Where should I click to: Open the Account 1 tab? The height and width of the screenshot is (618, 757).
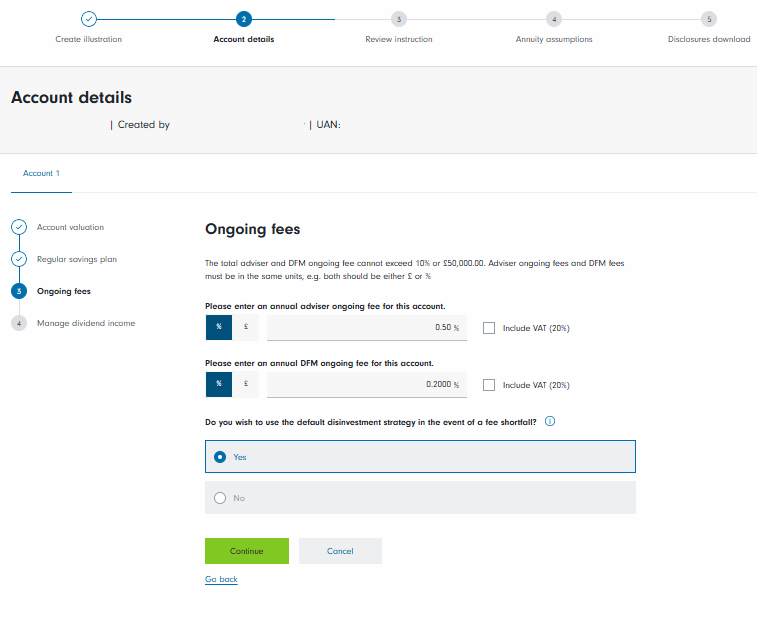point(41,173)
